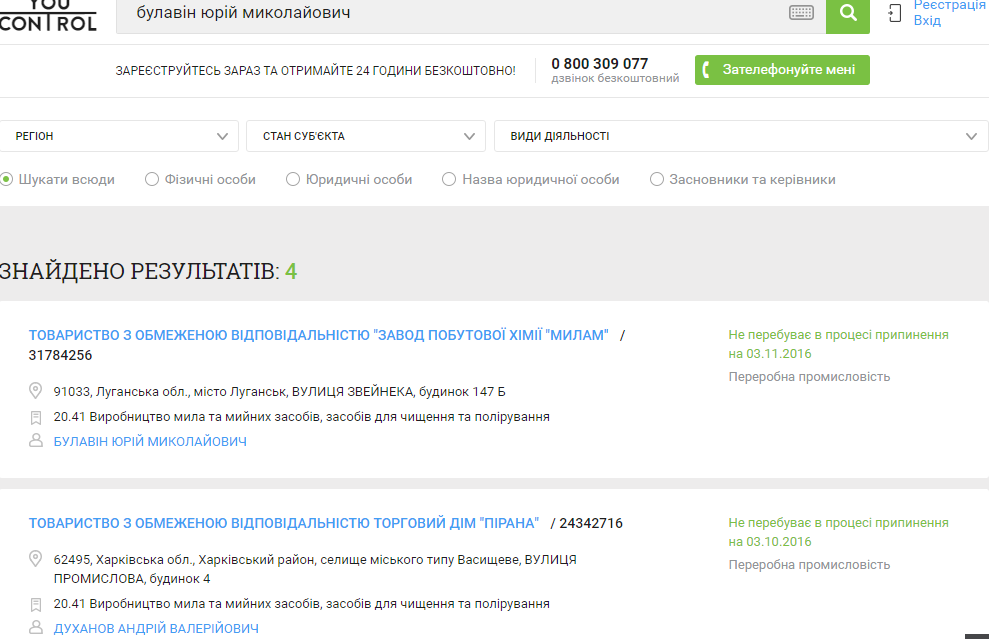Click the Вхід login link
989x639 pixels.
click(x=927, y=21)
